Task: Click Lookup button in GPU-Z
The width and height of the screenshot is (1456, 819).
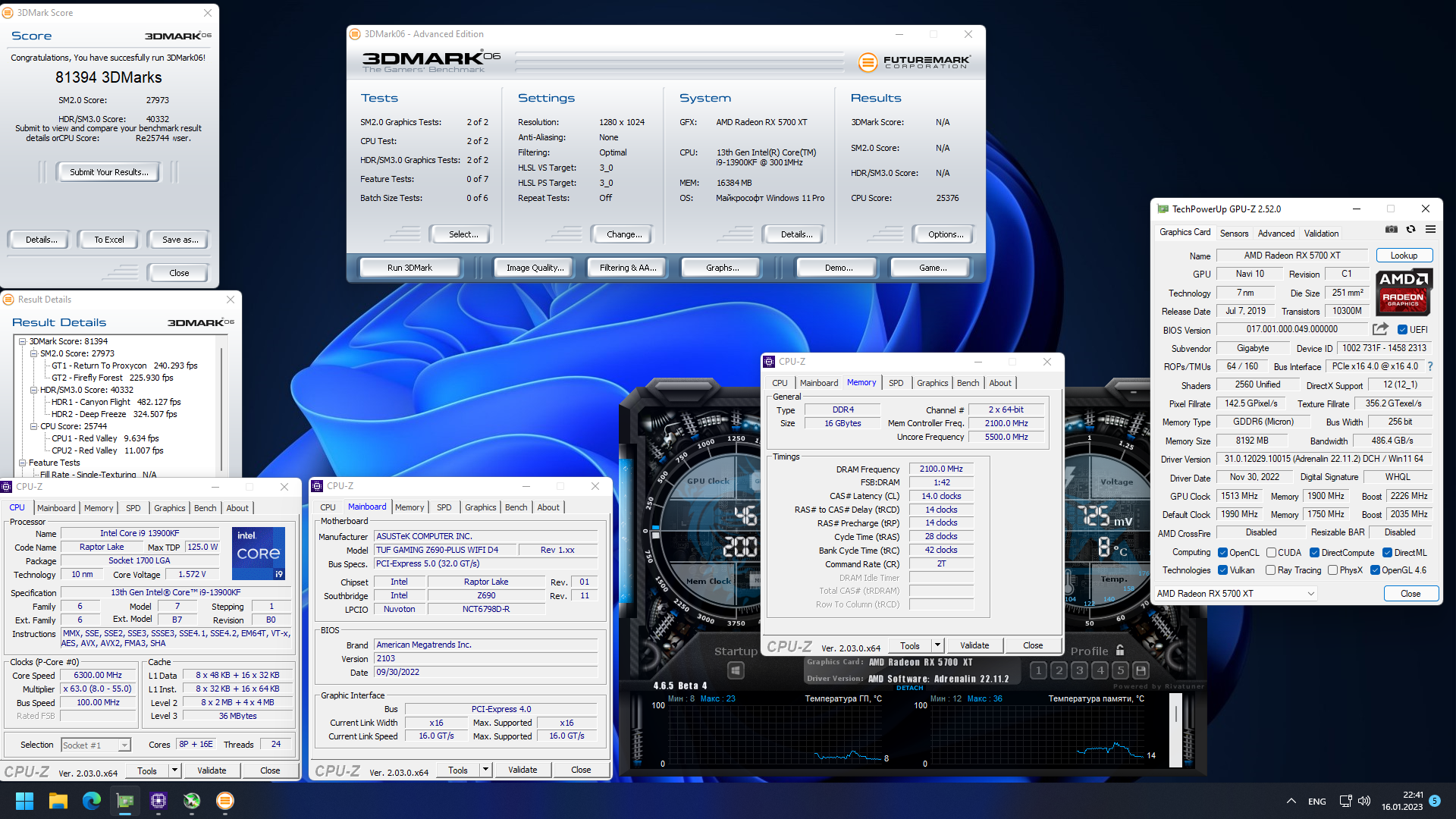Action: point(1404,256)
